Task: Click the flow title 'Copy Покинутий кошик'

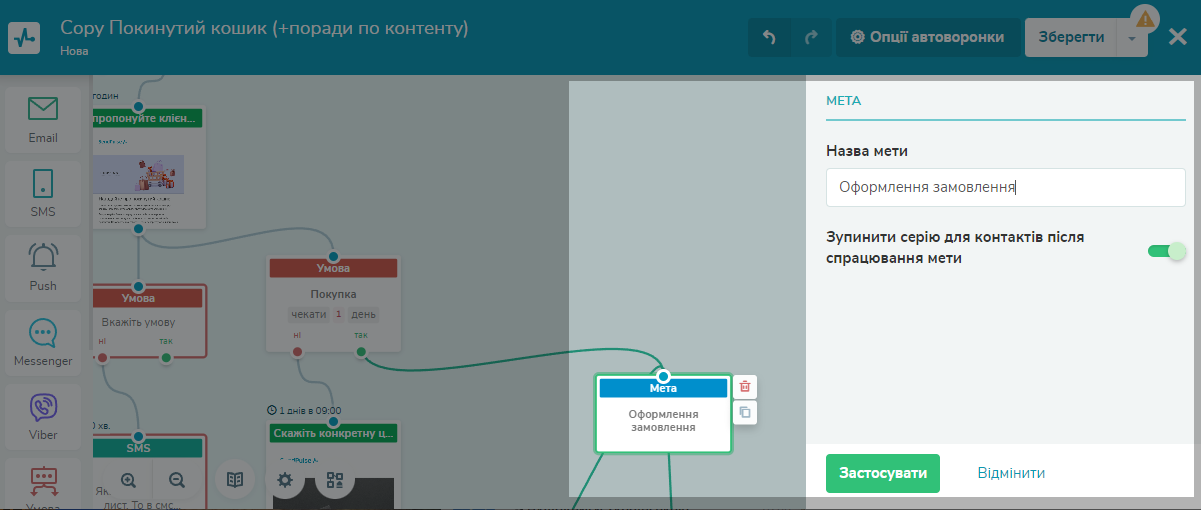Action: 264,28
